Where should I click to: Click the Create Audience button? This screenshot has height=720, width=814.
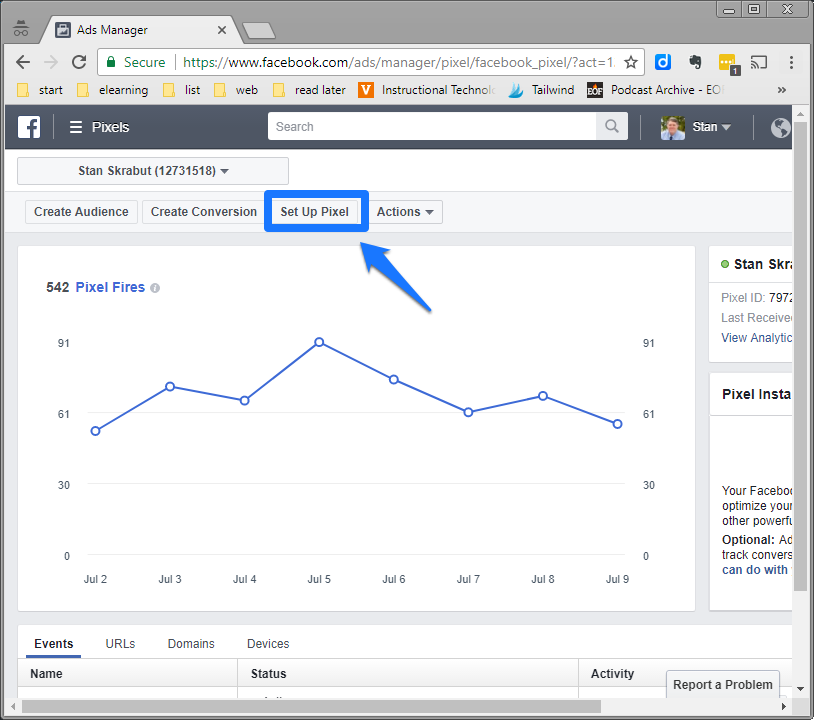81,212
